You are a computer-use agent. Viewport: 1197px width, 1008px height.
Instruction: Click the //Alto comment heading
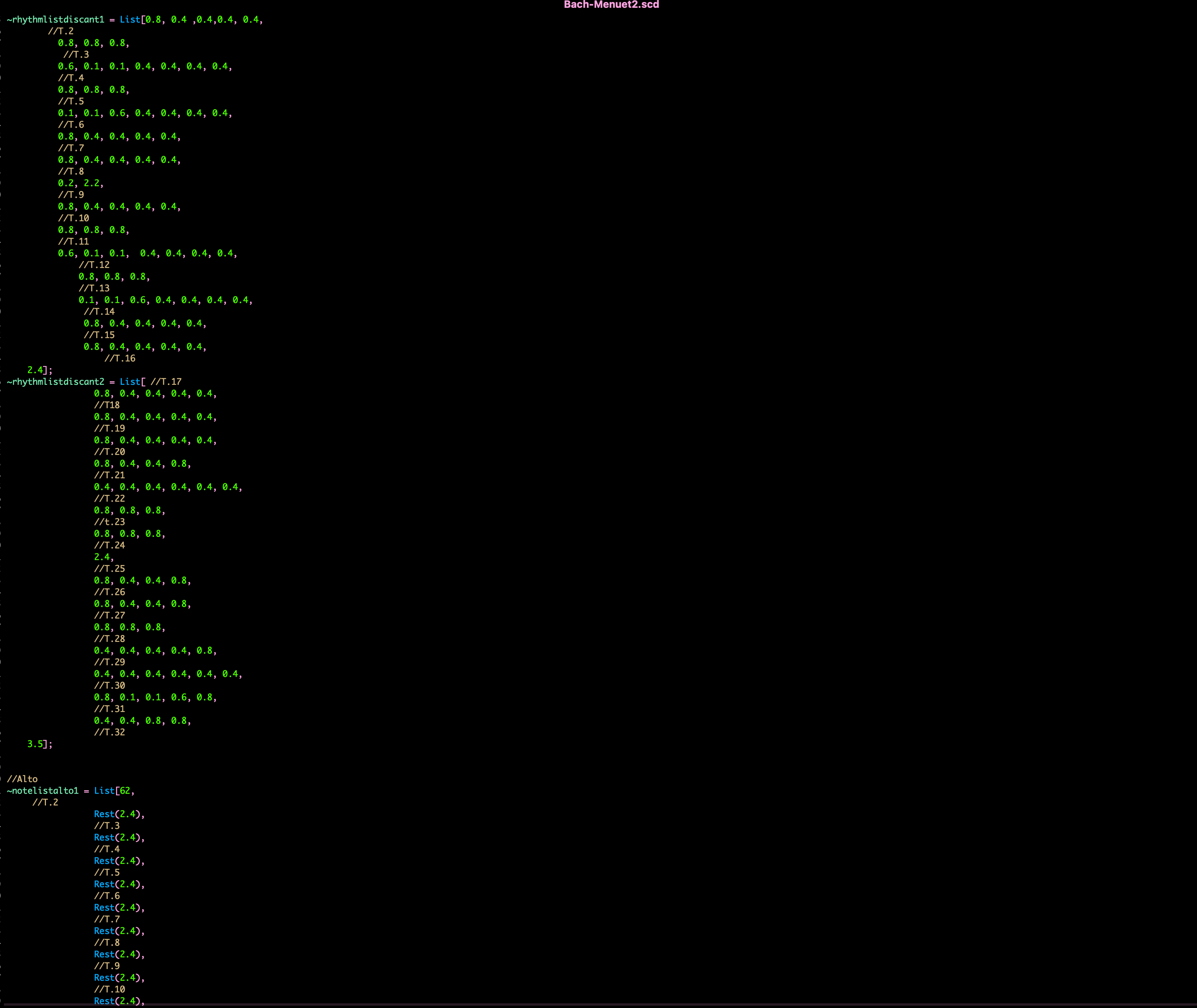(22, 779)
